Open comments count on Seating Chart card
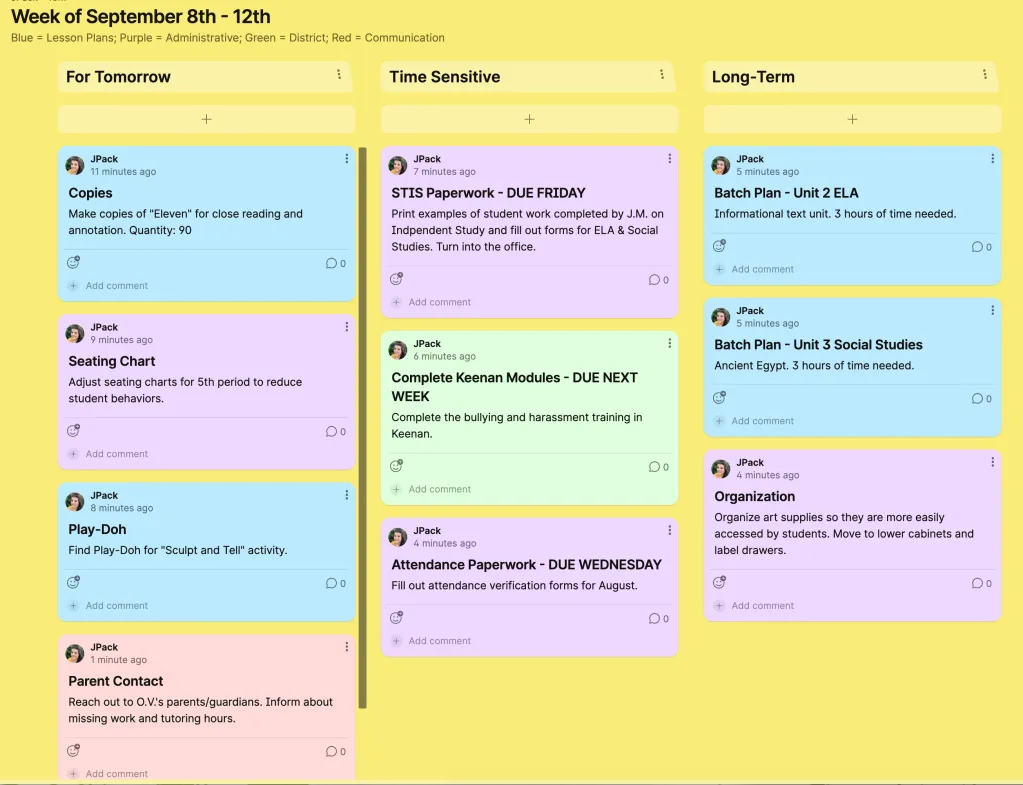Viewport: 1023px width, 785px height. pos(336,432)
